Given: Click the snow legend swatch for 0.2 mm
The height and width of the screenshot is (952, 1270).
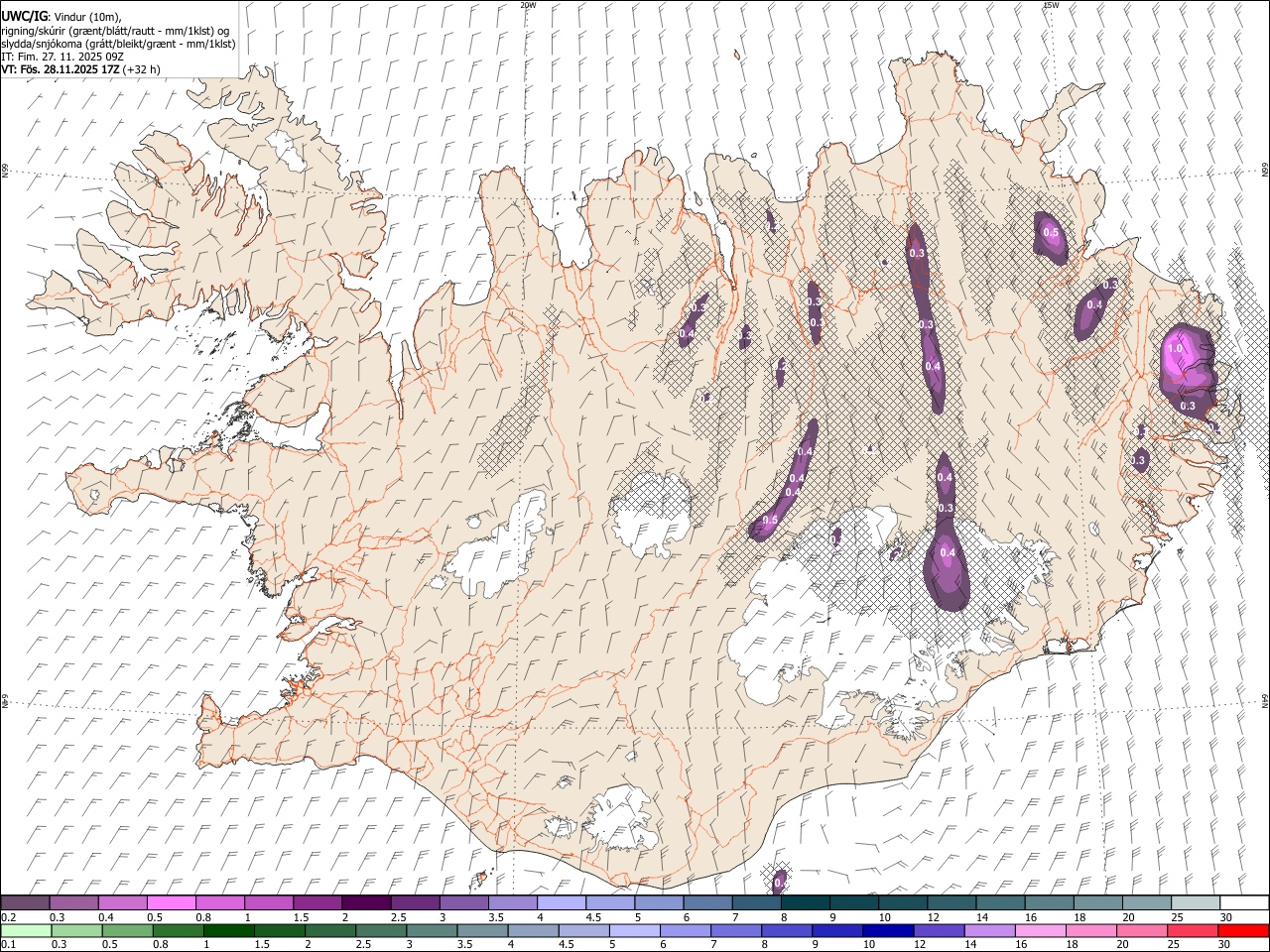Looking at the screenshot, I should coord(26,902).
